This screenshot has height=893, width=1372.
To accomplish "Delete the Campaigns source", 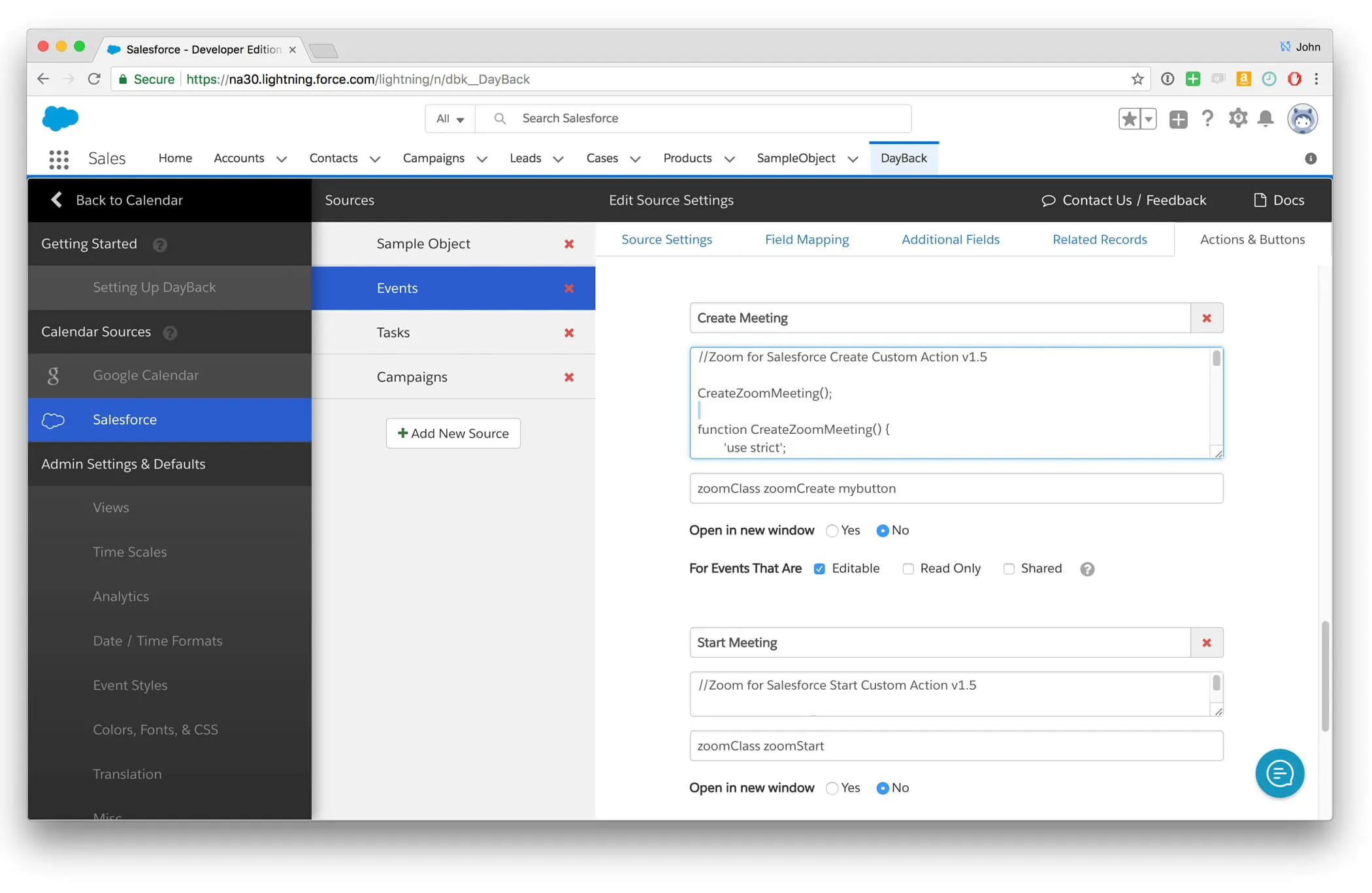I will [x=569, y=377].
